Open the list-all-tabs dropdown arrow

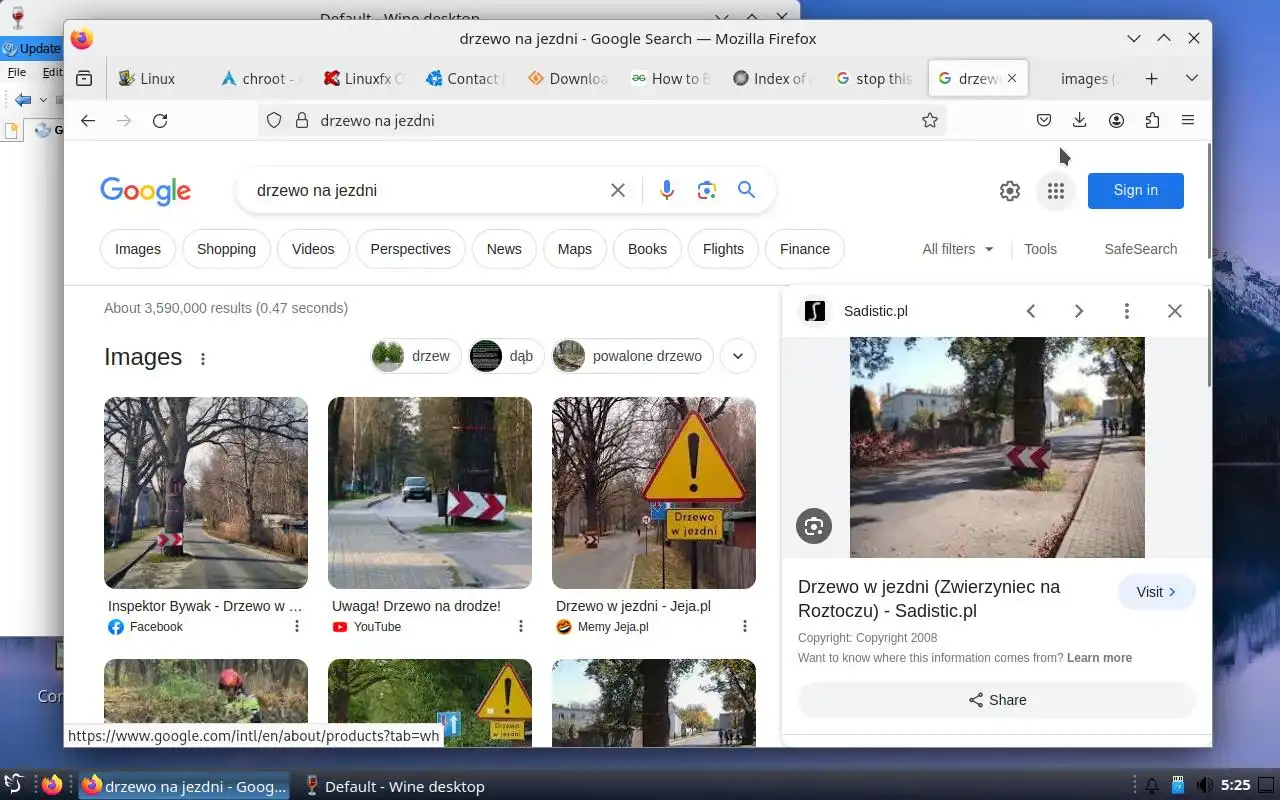tap(1192, 78)
